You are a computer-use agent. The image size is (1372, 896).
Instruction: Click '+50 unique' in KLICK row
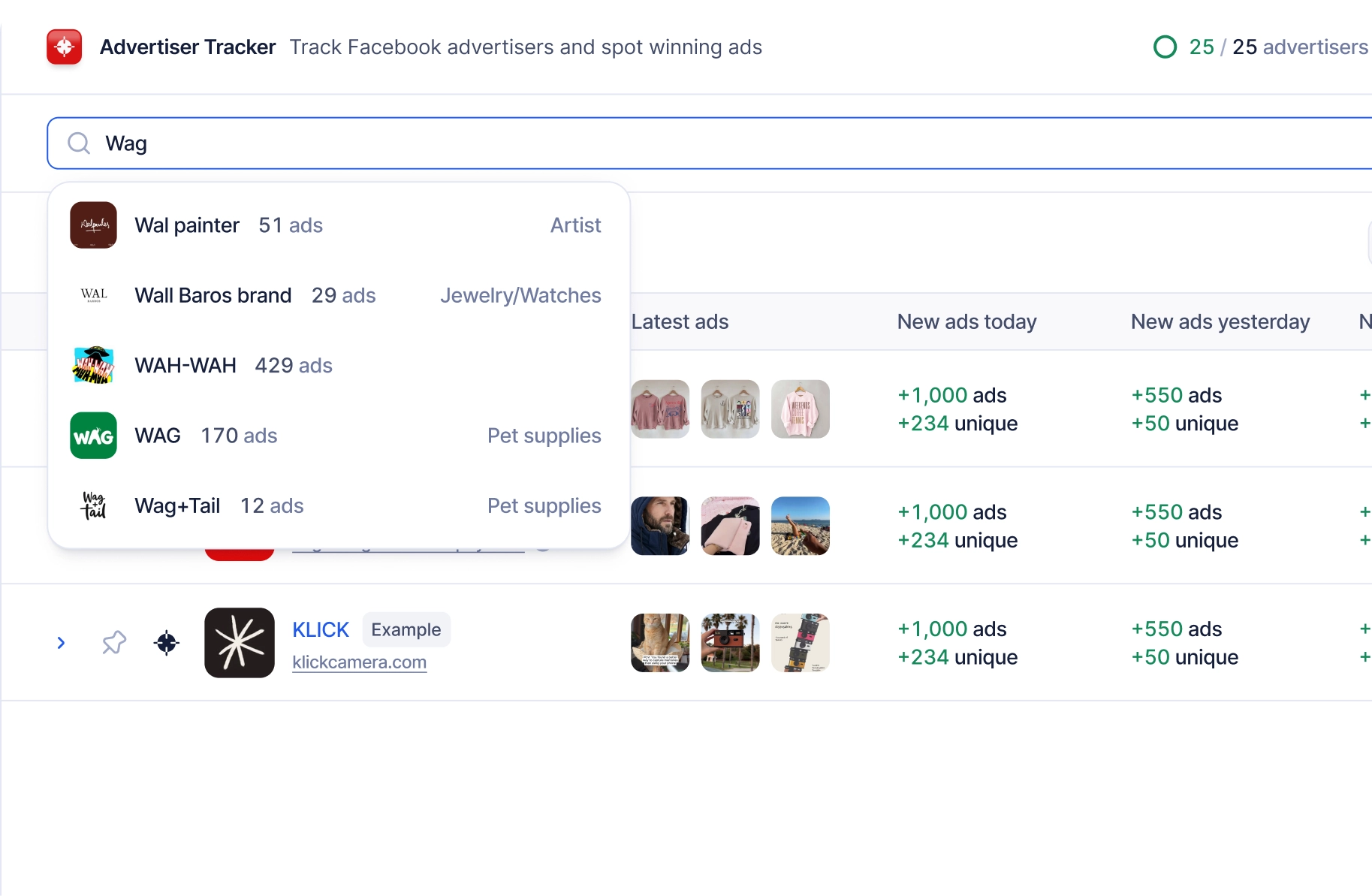pyautogui.click(x=1185, y=657)
